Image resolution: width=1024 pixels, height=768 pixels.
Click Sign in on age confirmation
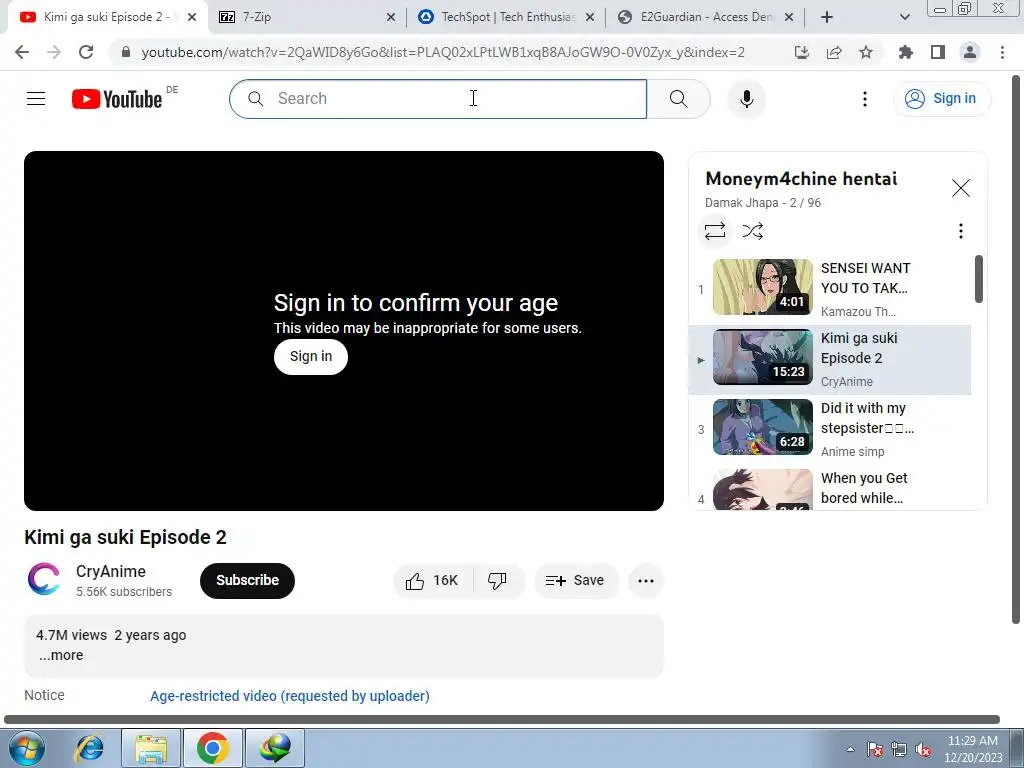[311, 357]
